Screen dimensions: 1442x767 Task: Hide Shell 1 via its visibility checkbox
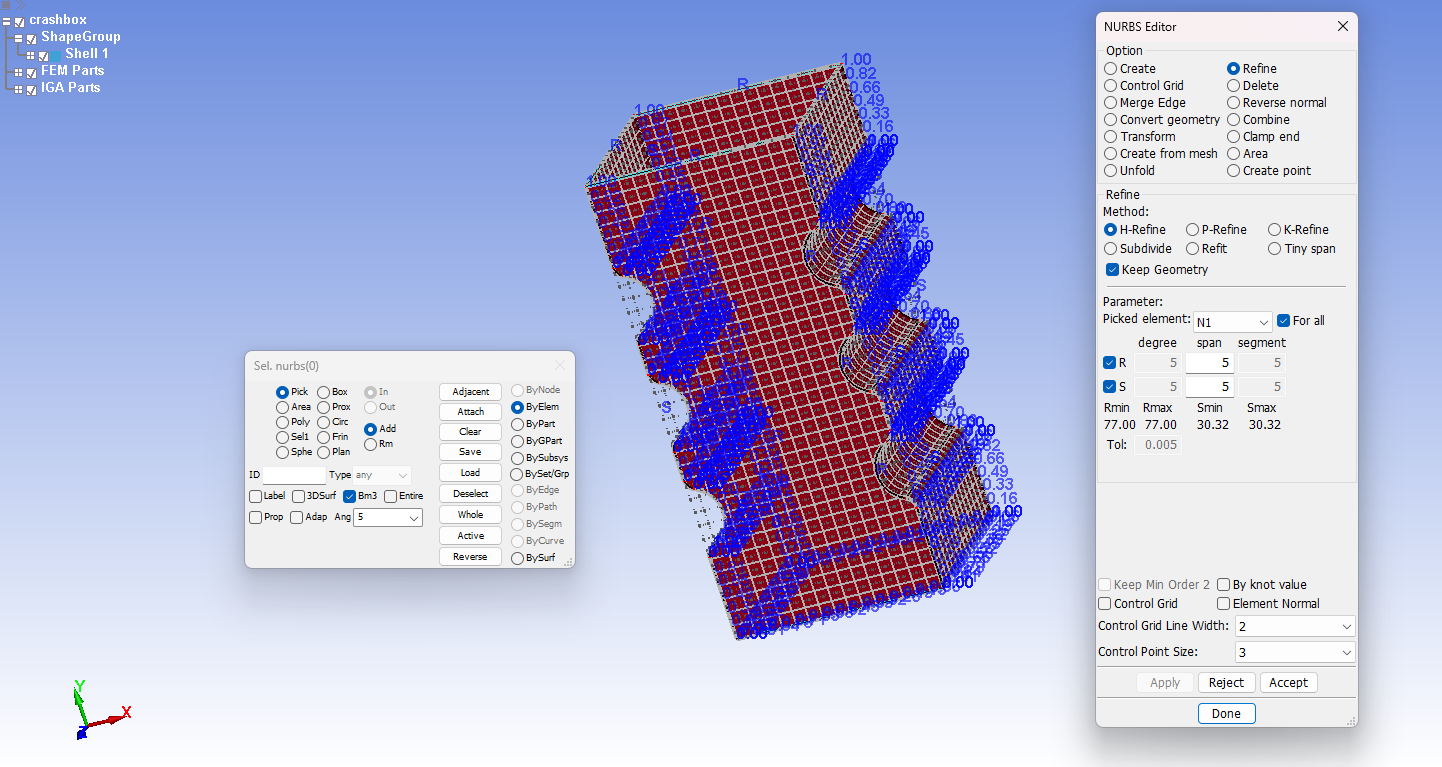[x=43, y=55]
